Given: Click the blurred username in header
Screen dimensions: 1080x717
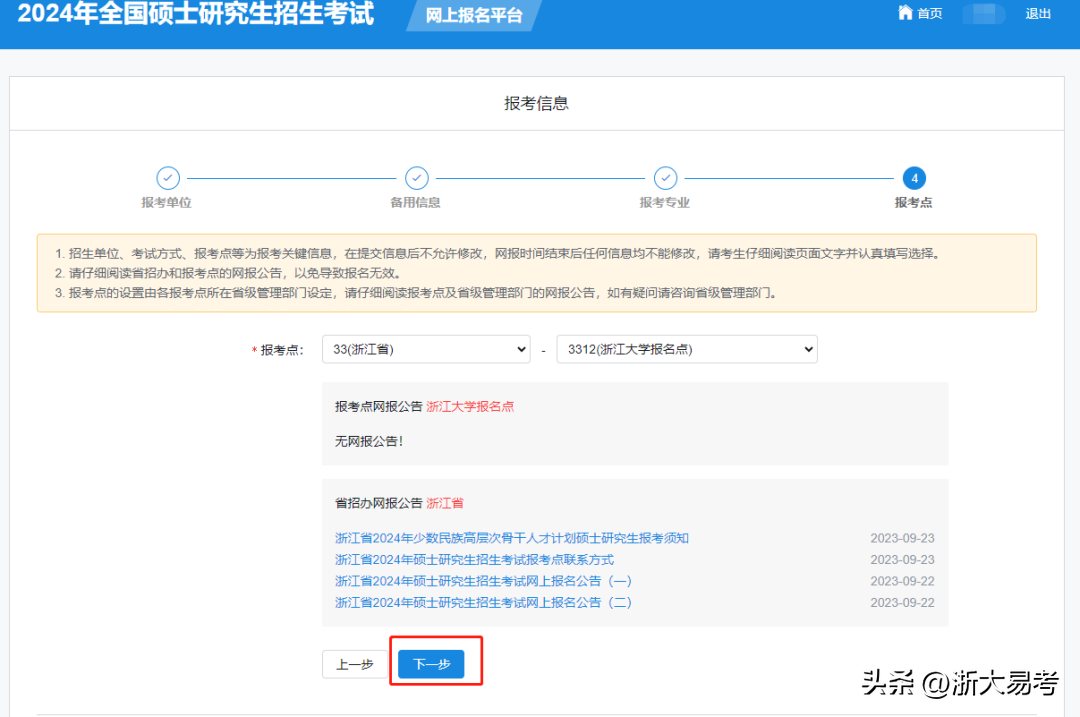Looking at the screenshot, I should pos(984,14).
